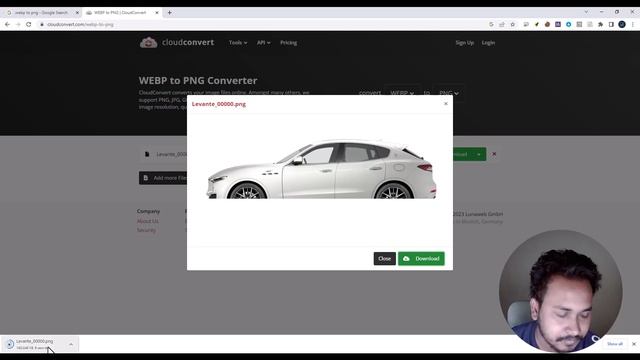Click the checkmark extension icon in toolbar
640x360 pixels.
coord(537,24)
